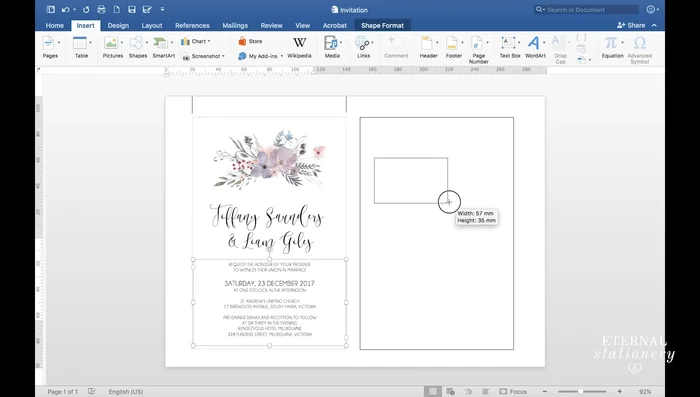Image resolution: width=700 pixels, height=397 pixels.
Task: Open the Office Store add-ins
Action: click(250, 41)
